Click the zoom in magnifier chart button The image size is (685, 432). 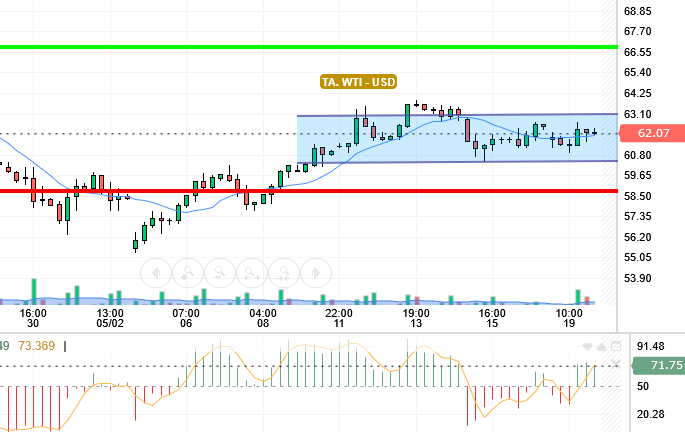[188, 273]
